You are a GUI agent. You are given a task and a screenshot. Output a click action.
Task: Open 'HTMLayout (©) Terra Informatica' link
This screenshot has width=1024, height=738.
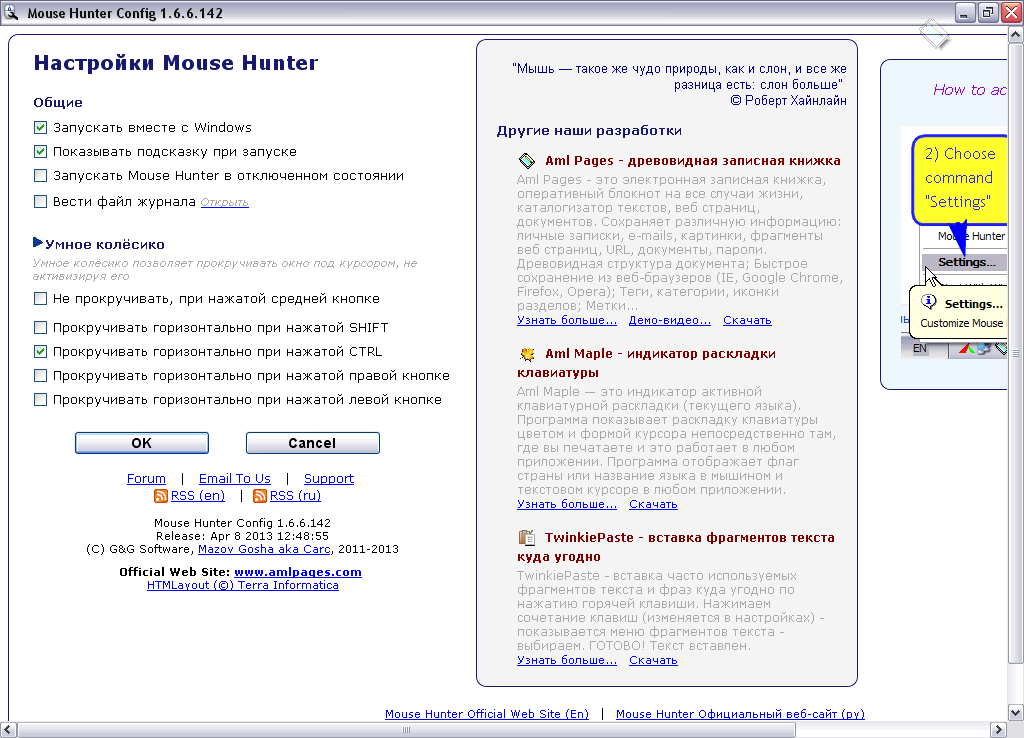pos(243,585)
